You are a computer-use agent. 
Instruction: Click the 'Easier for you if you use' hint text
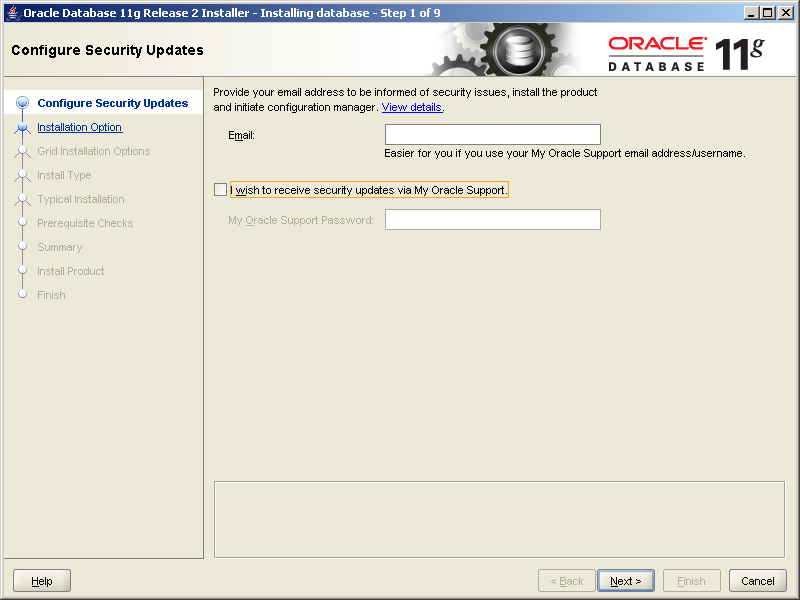click(565, 153)
